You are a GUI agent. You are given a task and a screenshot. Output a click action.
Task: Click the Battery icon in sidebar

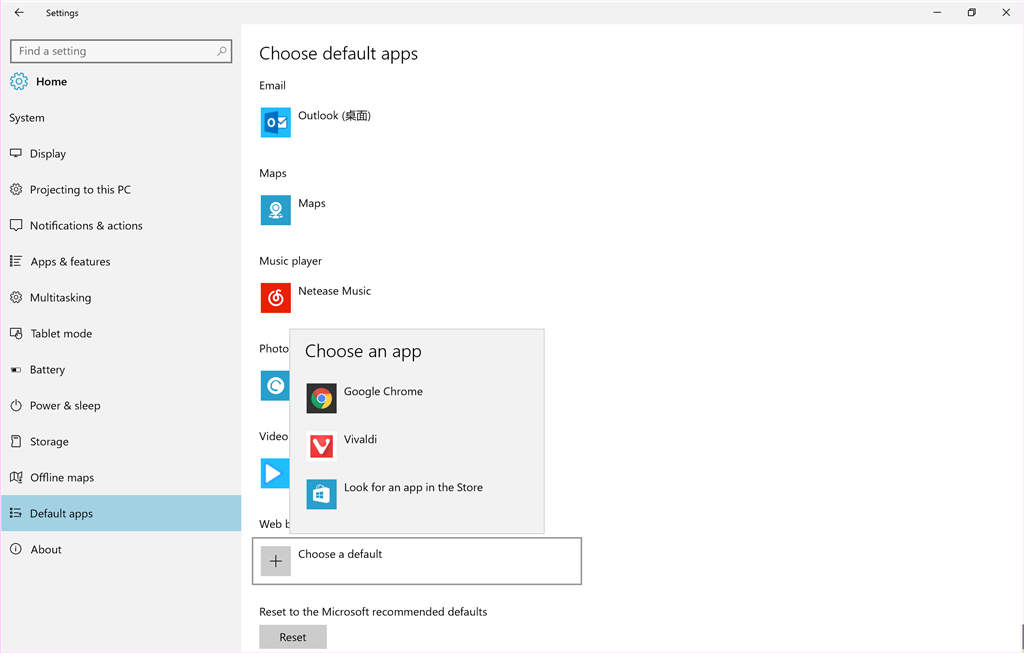coord(16,370)
